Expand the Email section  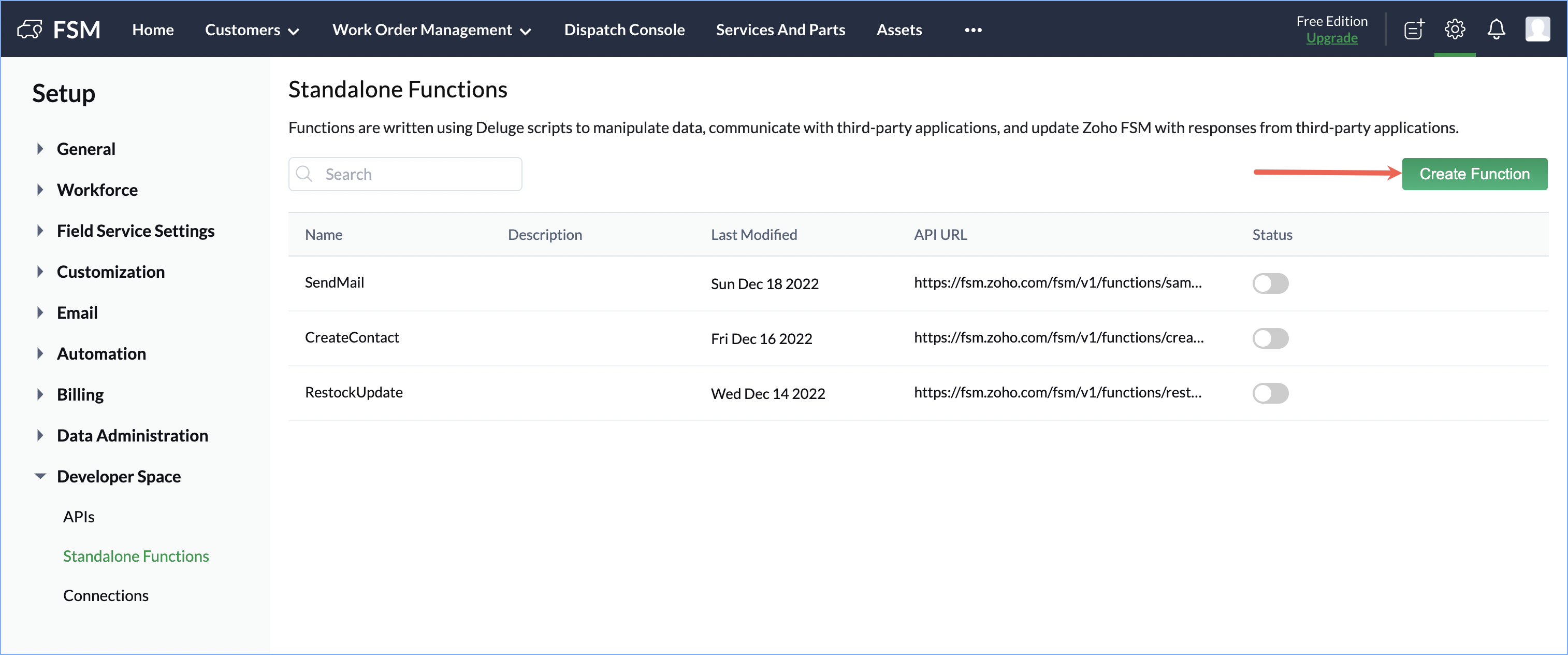40,312
